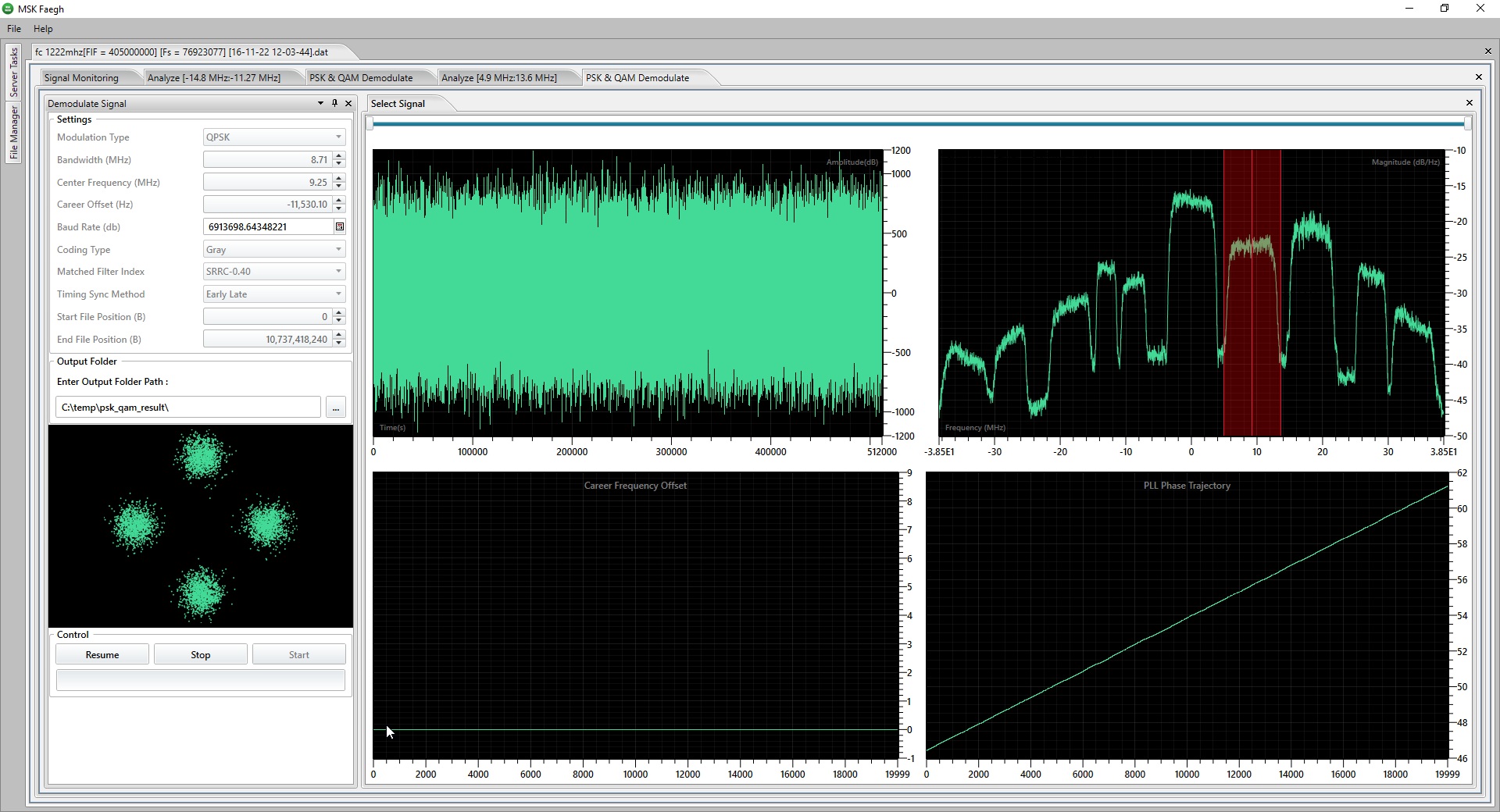Open the Server Tasks side panel
The width and height of the screenshot is (1500, 812).
(13, 73)
